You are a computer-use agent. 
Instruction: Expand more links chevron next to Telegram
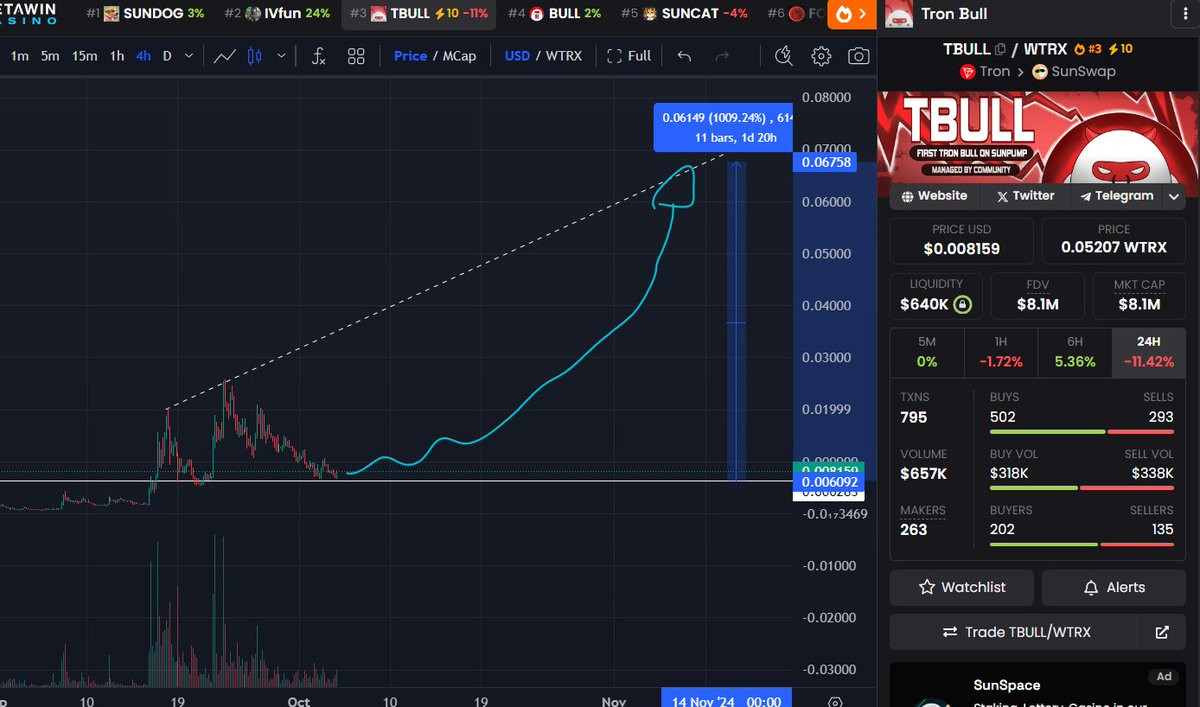pyautogui.click(x=1174, y=197)
